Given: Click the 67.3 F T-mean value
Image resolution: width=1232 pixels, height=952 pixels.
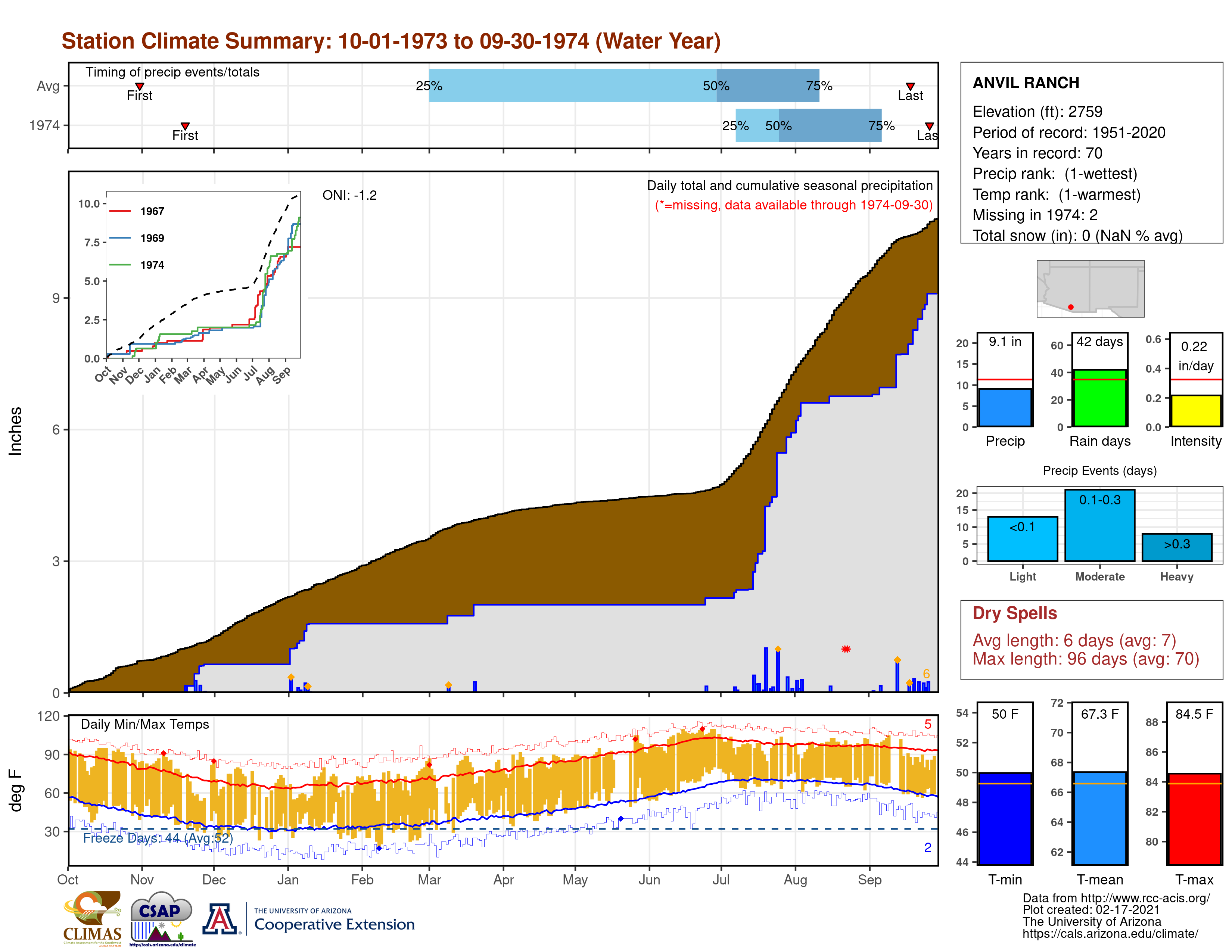Looking at the screenshot, I should click(x=1099, y=714).
